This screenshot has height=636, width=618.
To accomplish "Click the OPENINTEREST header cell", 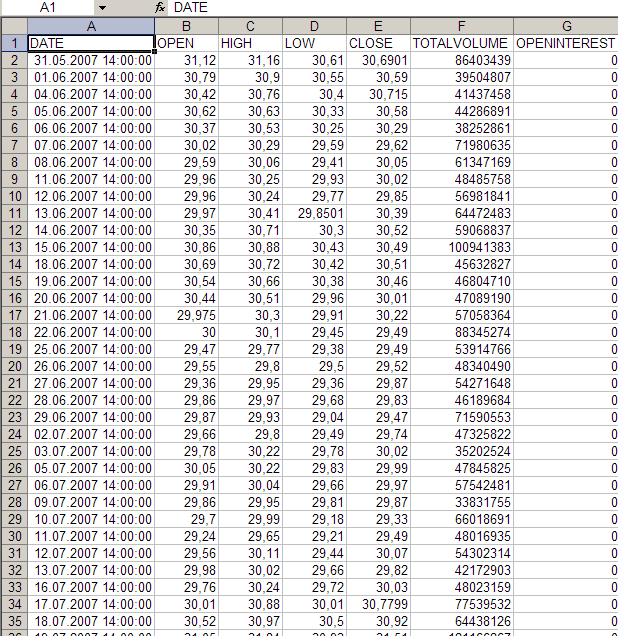I will (565, 43).
